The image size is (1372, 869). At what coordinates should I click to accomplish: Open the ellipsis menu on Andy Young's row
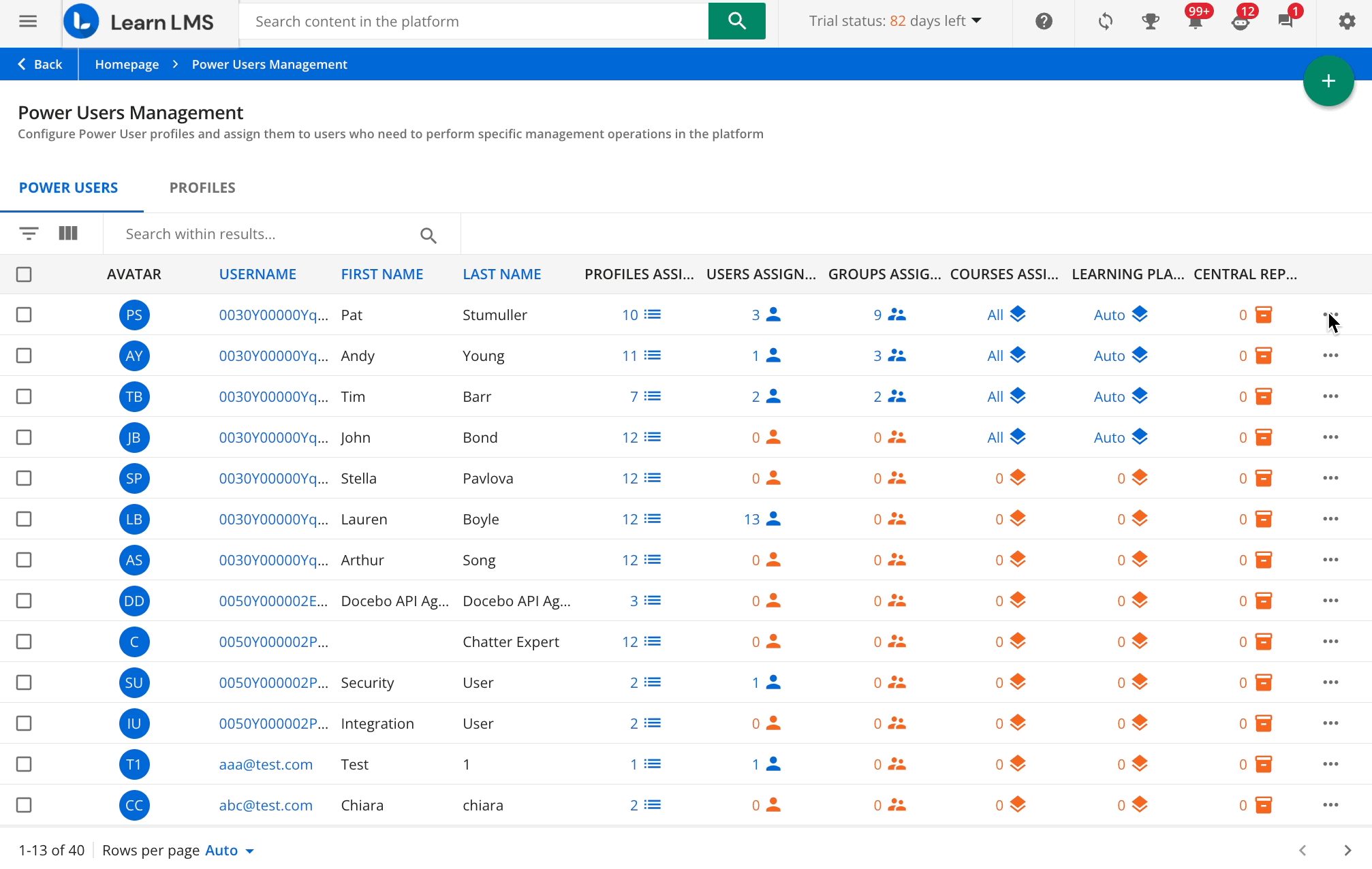pyautogui.click(x=1331, y=355)
